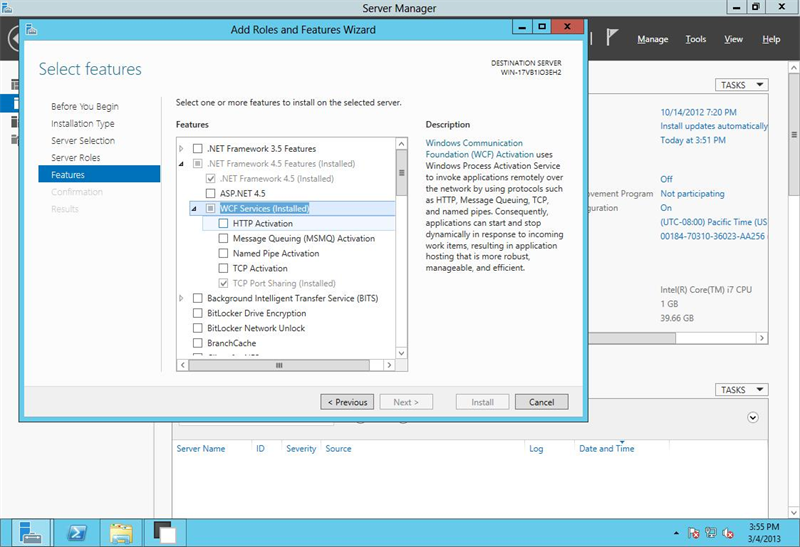This screenshot has width=800, height=547.
Task: Go to Server Roles step
Action: tap(76, 158)
